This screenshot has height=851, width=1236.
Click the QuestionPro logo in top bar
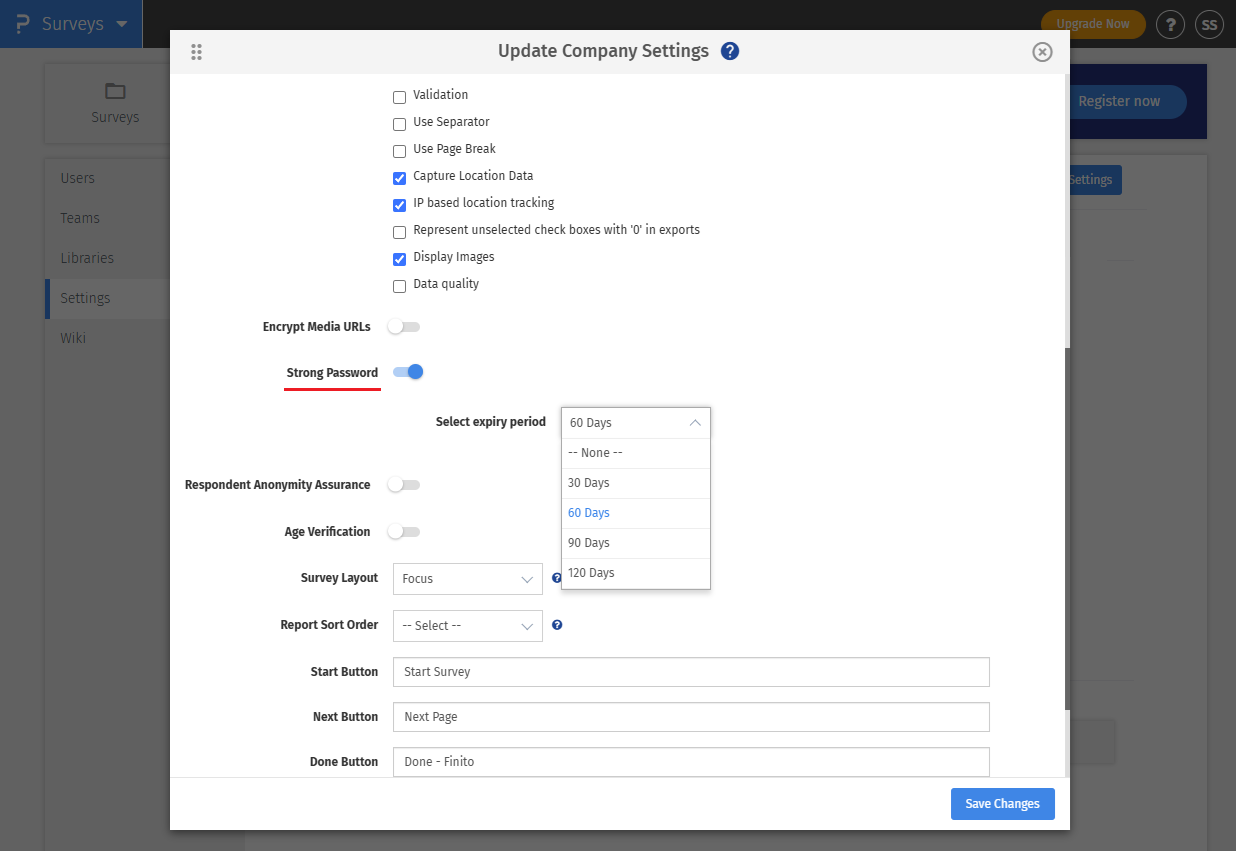22,23
